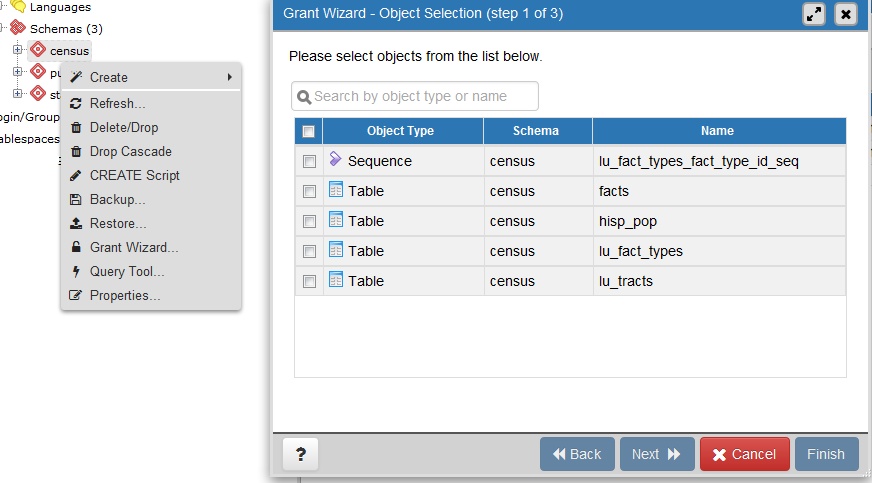Check the hisp_pop table checkbox
872x483 pixels.
click(x=310, y=221)
